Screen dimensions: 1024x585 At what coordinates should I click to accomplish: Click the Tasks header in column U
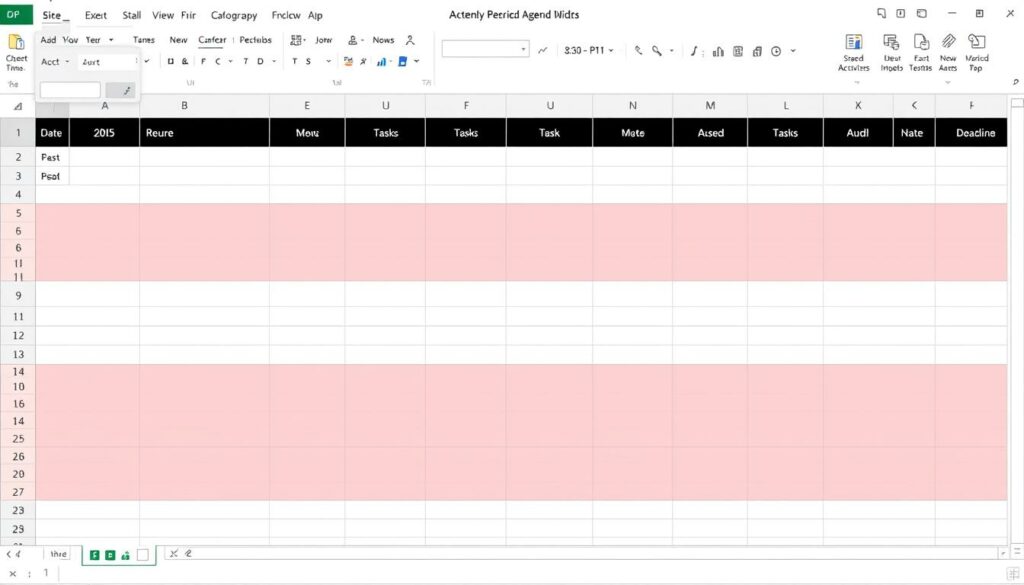(385, 133)
